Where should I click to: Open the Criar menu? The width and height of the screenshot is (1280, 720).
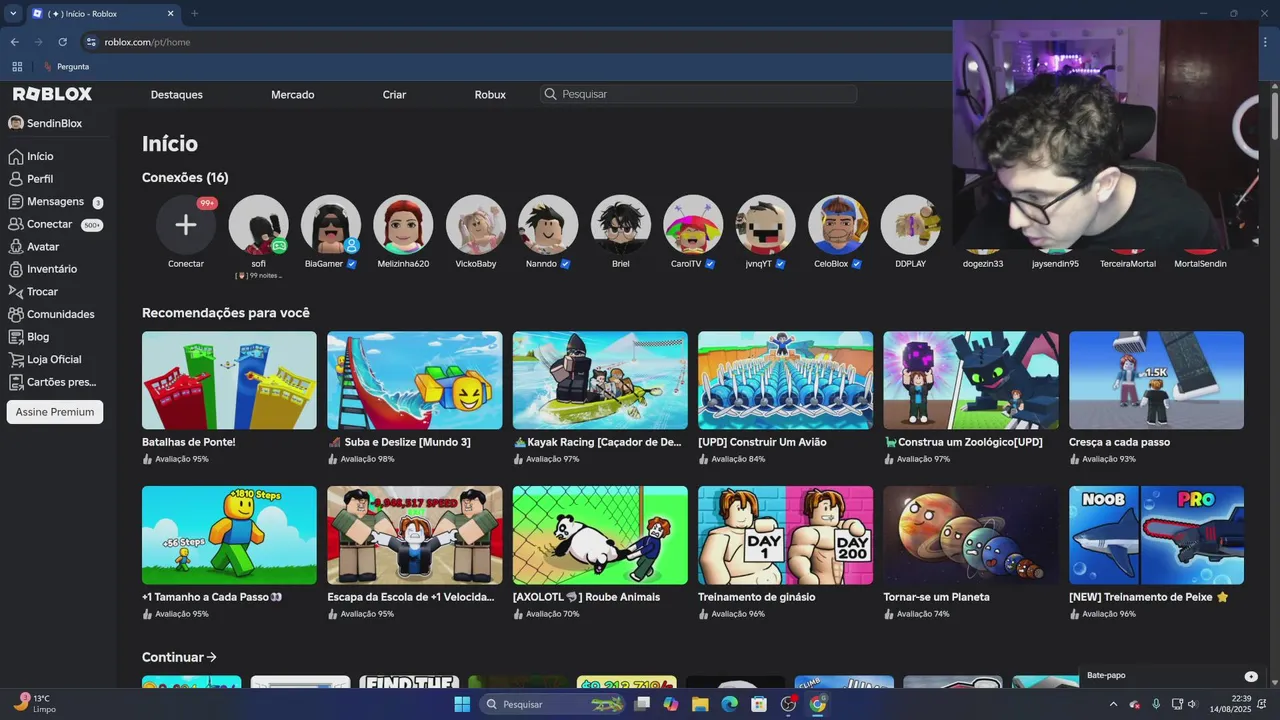coord(394,94)
